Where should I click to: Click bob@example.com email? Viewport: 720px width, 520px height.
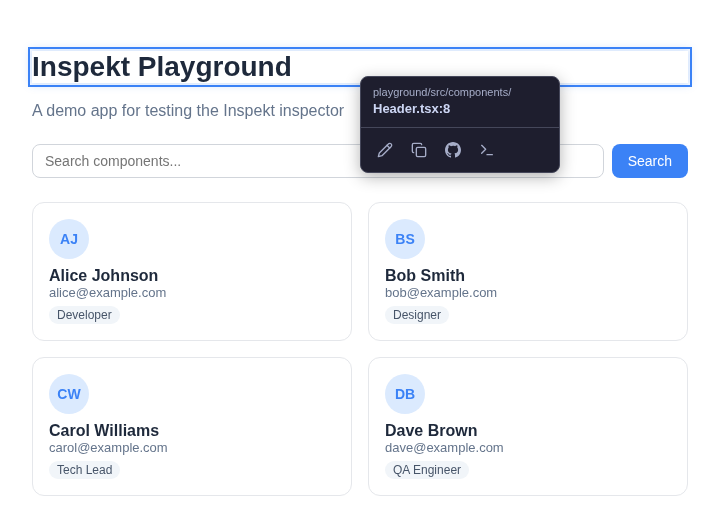pyautogui.click(x=441, y=293)
